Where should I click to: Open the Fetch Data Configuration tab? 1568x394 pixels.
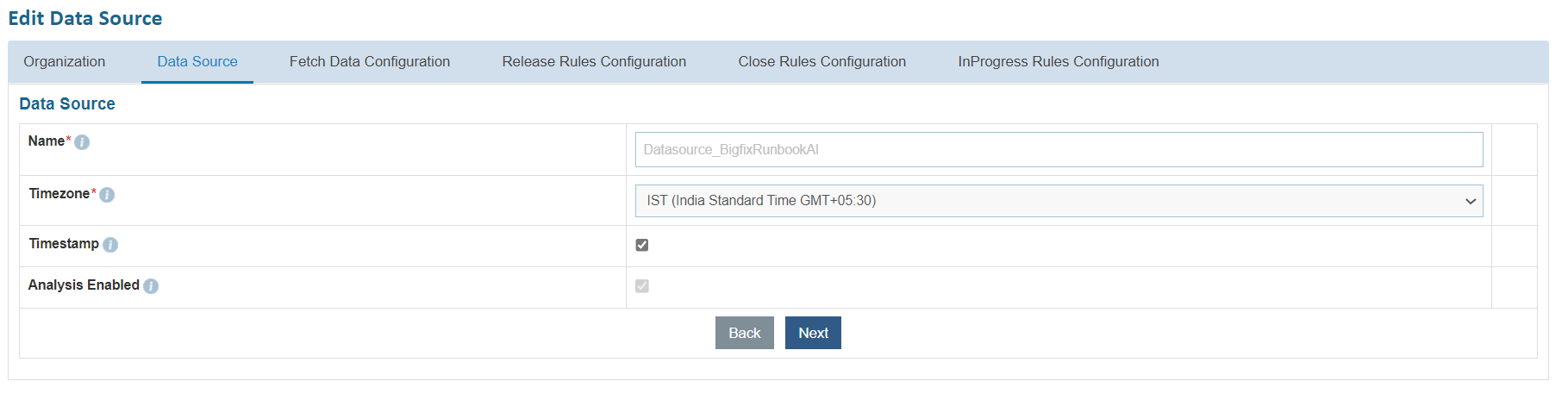click(370, 62)
